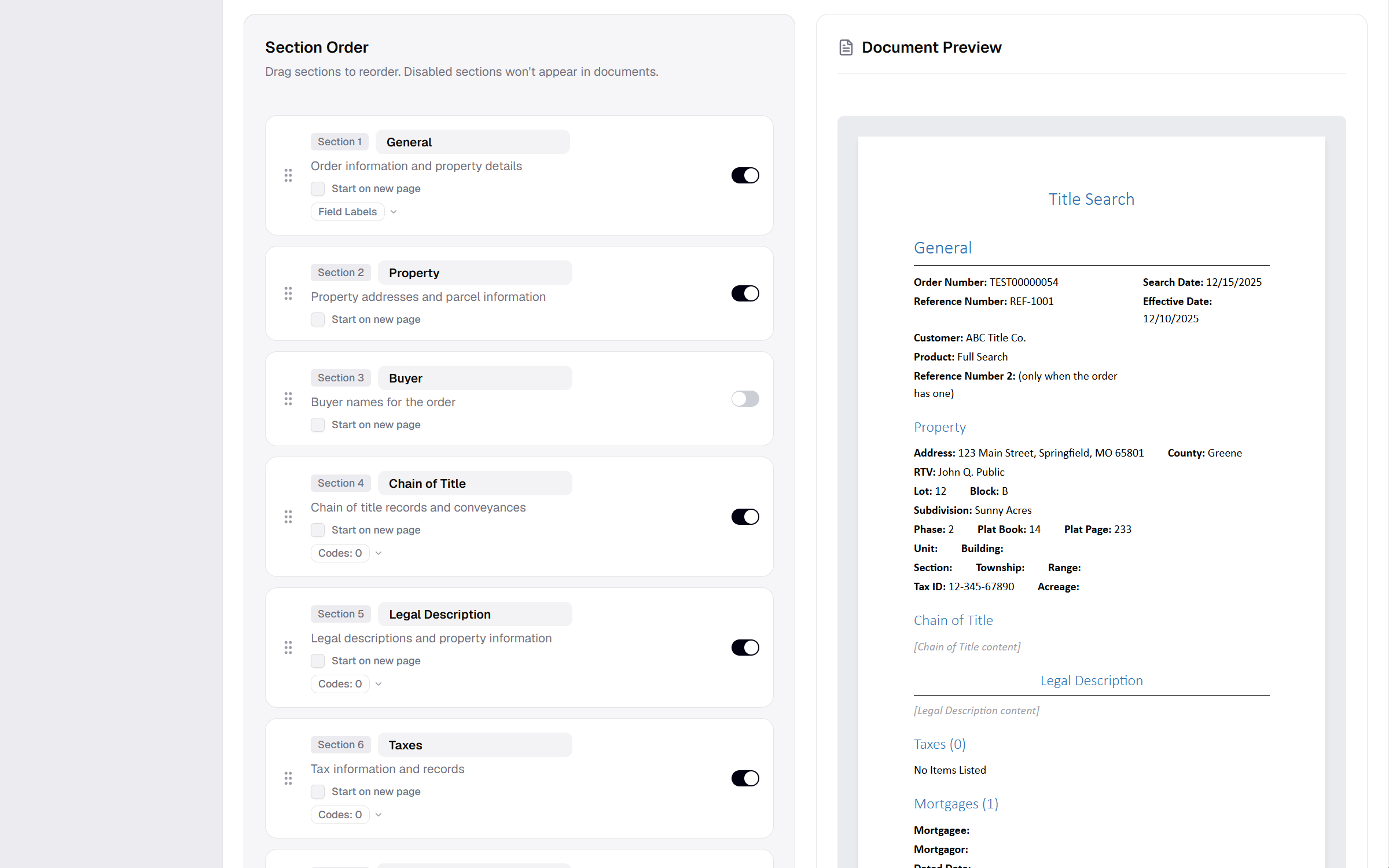This screenshot has height=868, width=1389.
Task: Check Start on new page for General
Action: [x=318, y=189]
